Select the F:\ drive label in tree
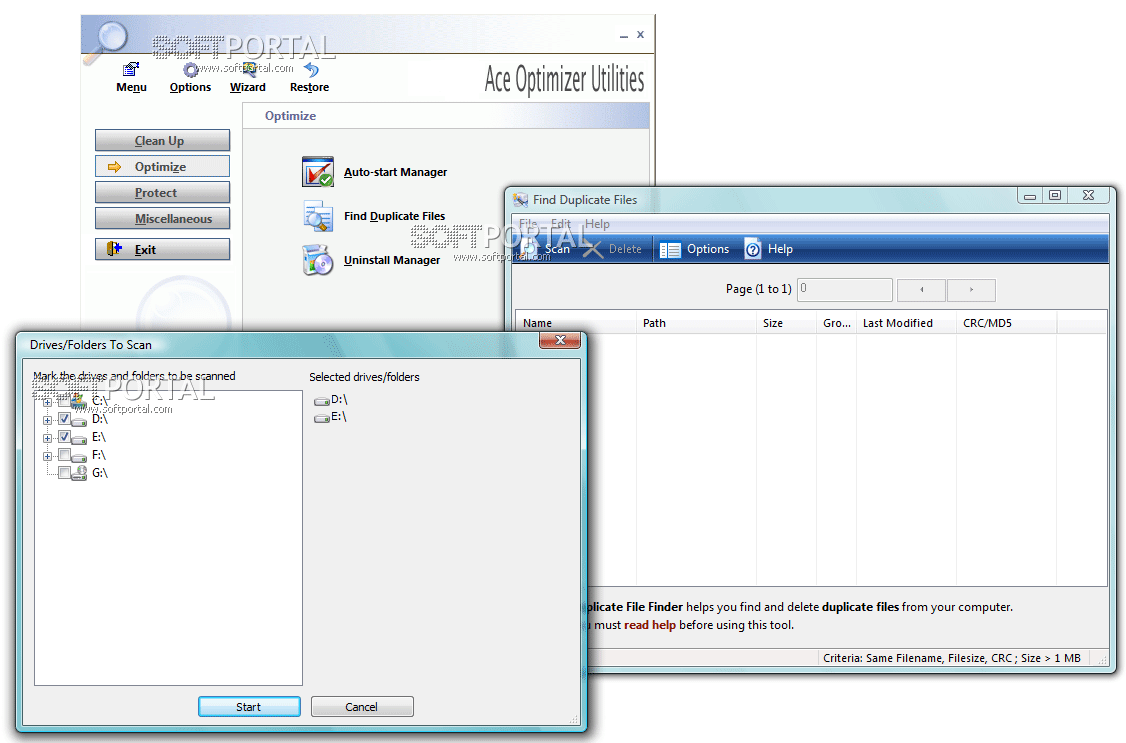Screen dimensions: 1126x743 click(98, 455)
